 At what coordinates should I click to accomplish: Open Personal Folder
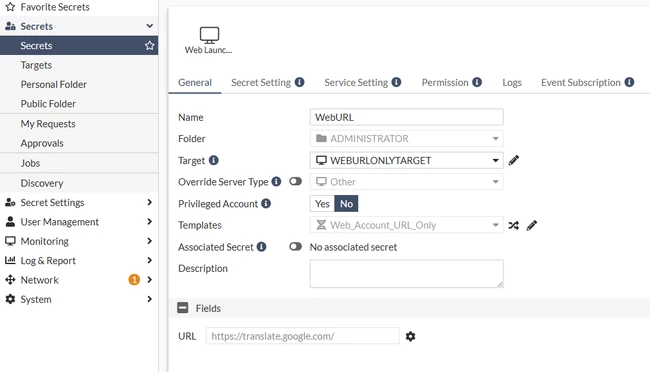click(79, 84)
